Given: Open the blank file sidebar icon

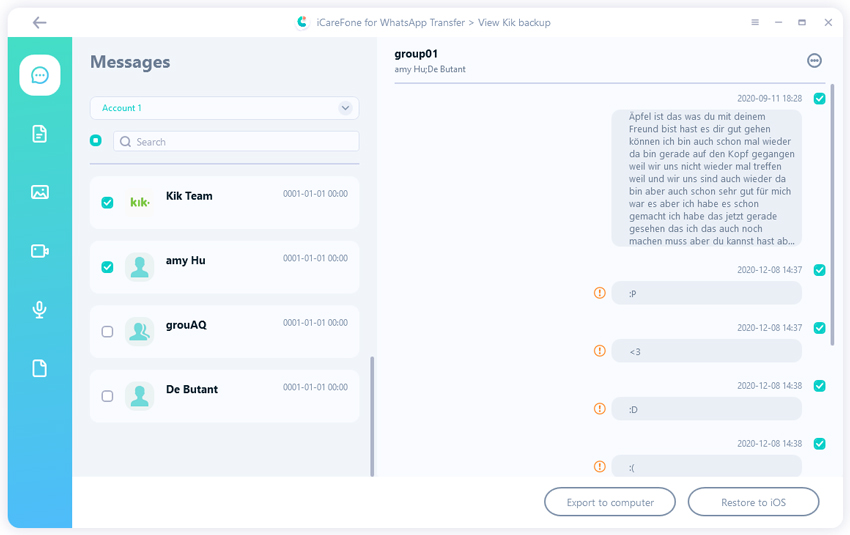Looking at the screenshot, I should point(40,369).
